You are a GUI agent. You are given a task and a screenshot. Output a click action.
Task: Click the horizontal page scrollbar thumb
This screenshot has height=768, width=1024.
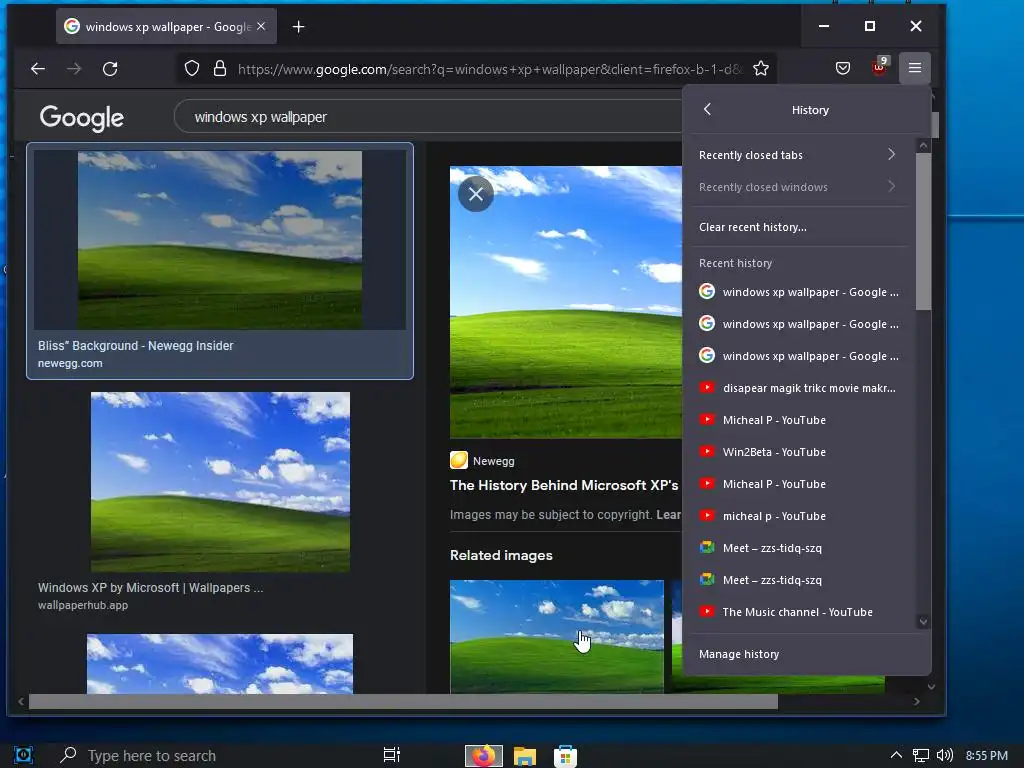[403, 701]
